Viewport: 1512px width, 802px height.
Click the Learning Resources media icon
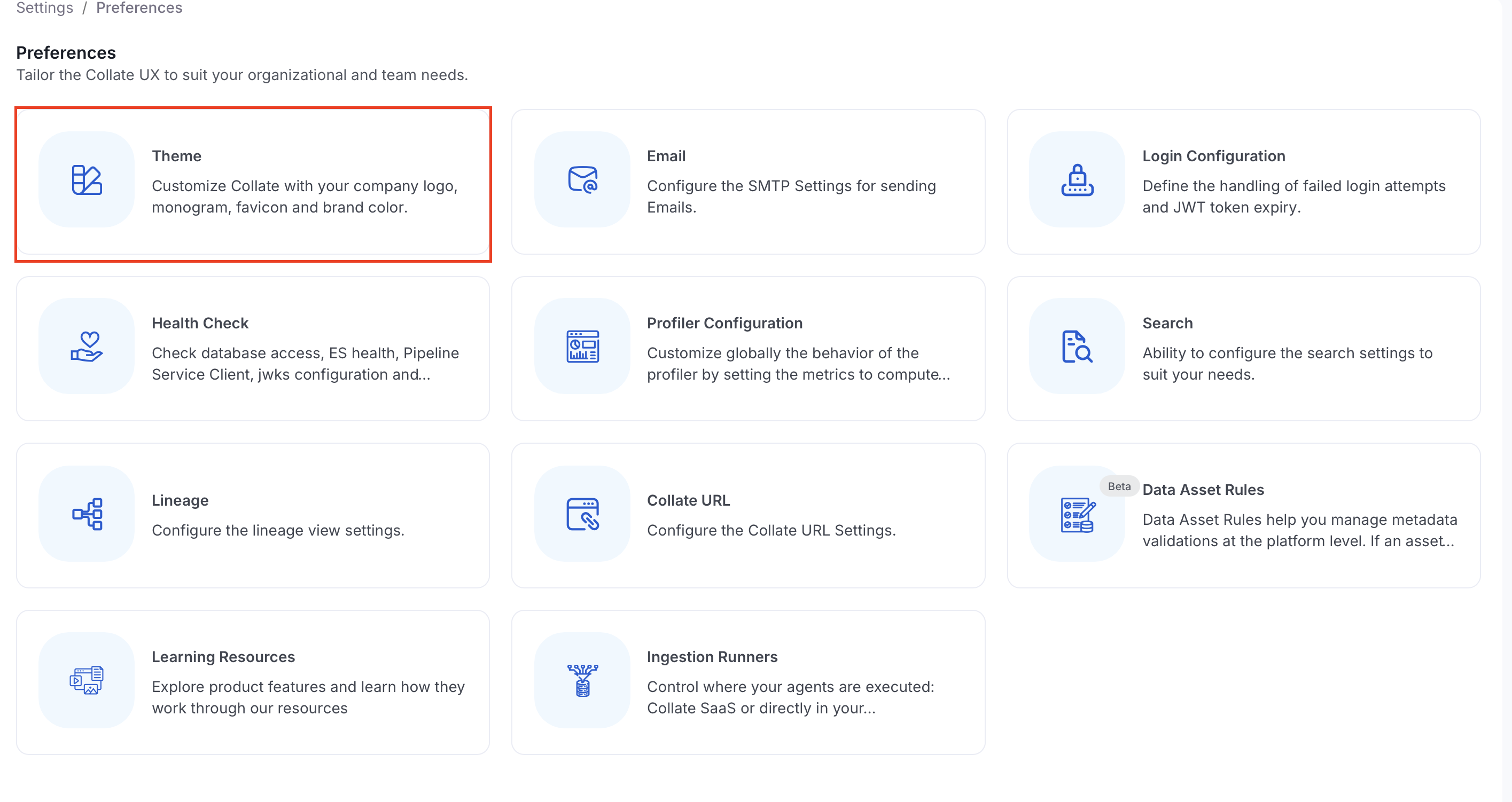pyautogui.click(x=87, y=681)
